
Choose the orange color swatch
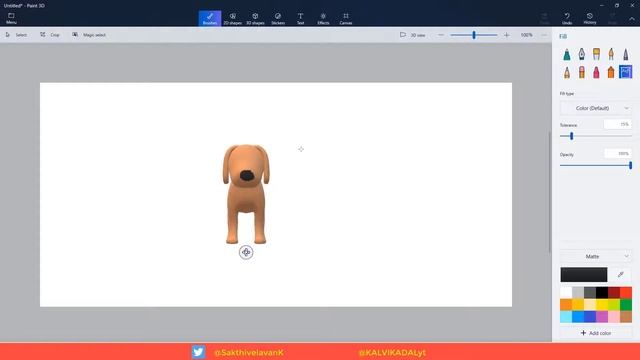coord(566,304)
